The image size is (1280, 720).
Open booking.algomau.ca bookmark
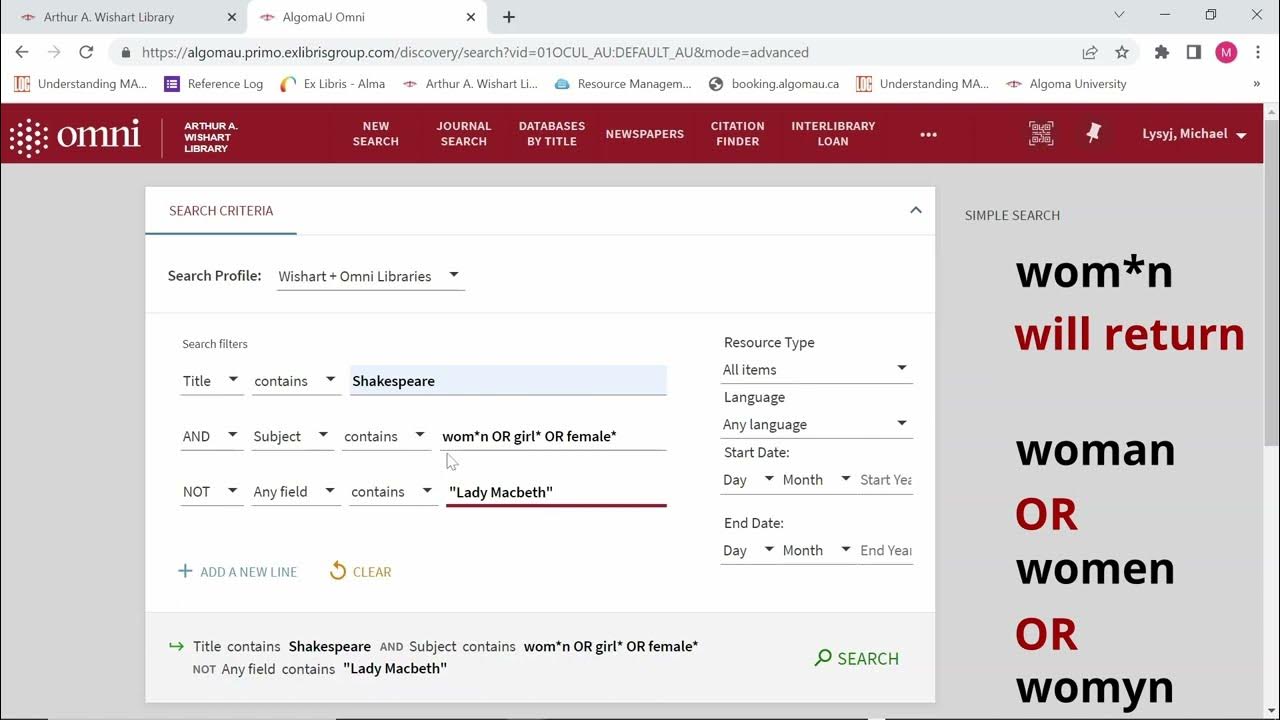774,84
